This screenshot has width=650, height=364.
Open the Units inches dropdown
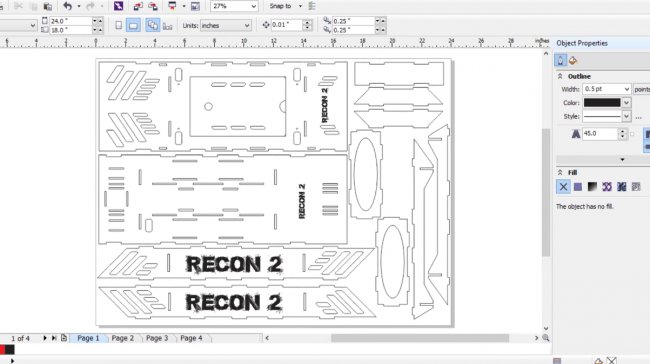pyautogui.click(x=226, y=26)
